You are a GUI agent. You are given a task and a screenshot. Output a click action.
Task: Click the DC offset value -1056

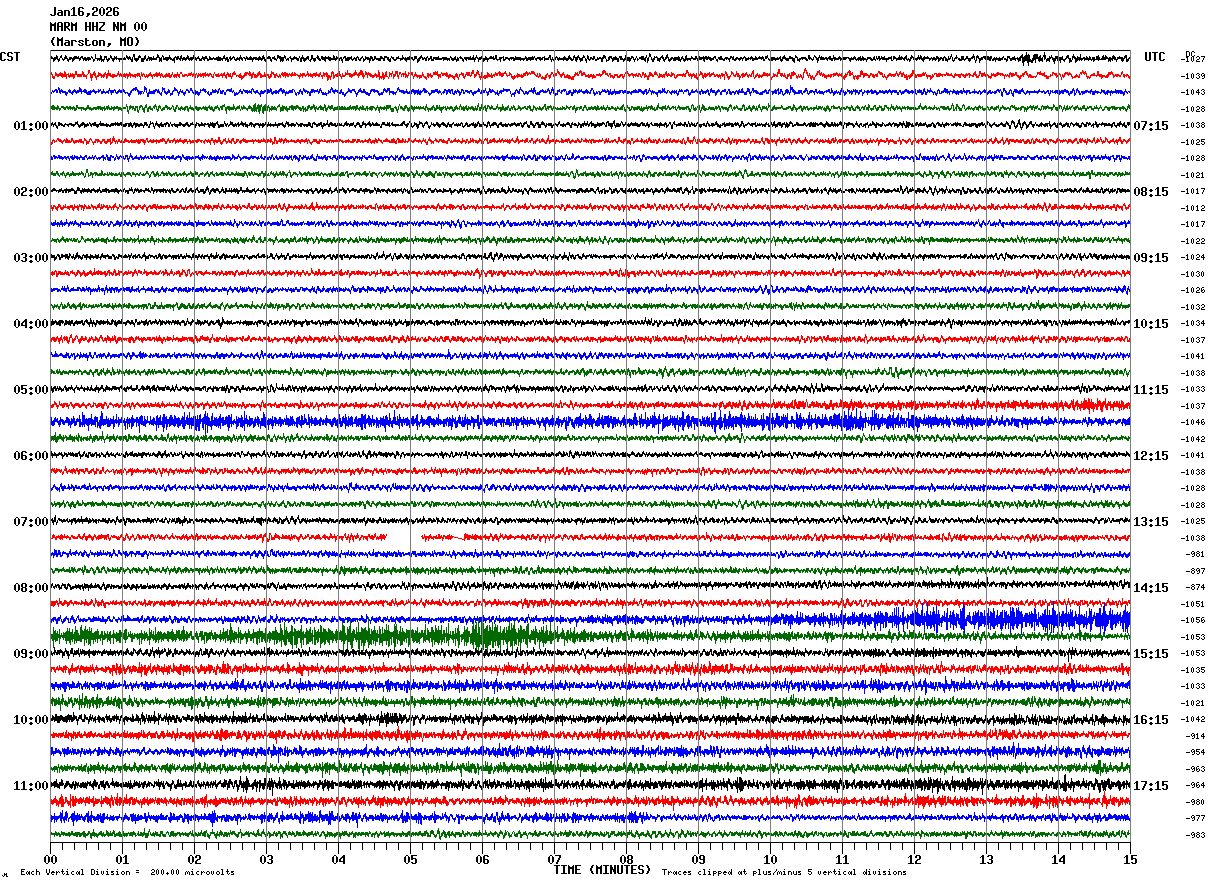pyautogui.click(x=1193, y=621)
